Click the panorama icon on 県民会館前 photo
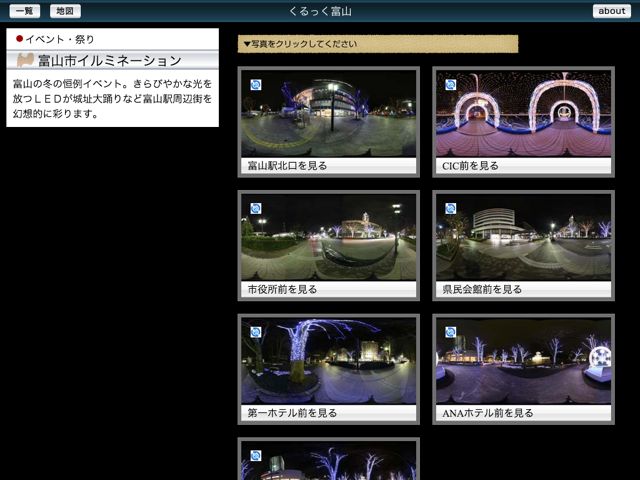Viewport: 640px width, 480px height. coord(451,209)
